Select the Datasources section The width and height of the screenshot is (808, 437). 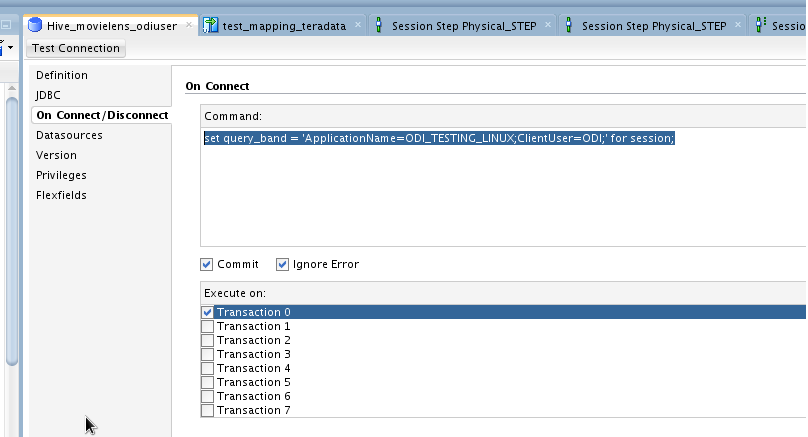pyautogui.click(x=69, y=135)
